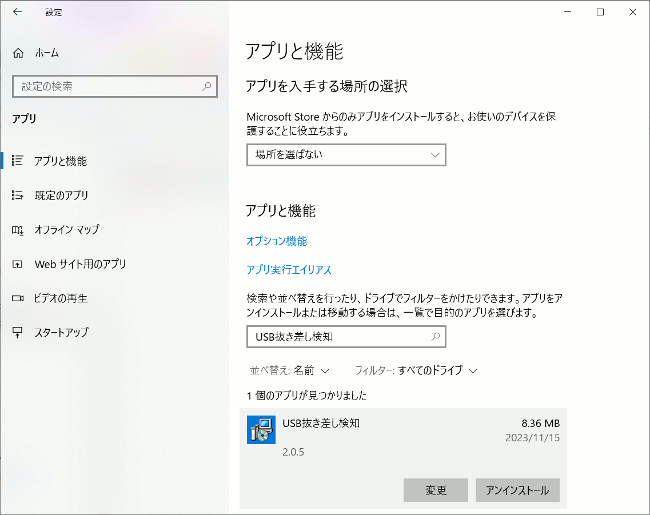Open the オプション機能 link
Viewport: 650px width, 515px height.
click(x=277, y=241)
